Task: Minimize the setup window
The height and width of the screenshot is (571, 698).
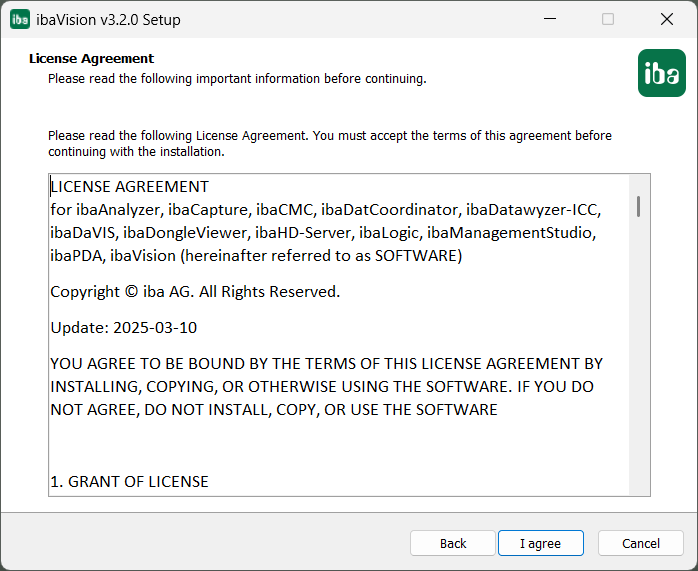Action: (550, 19)
